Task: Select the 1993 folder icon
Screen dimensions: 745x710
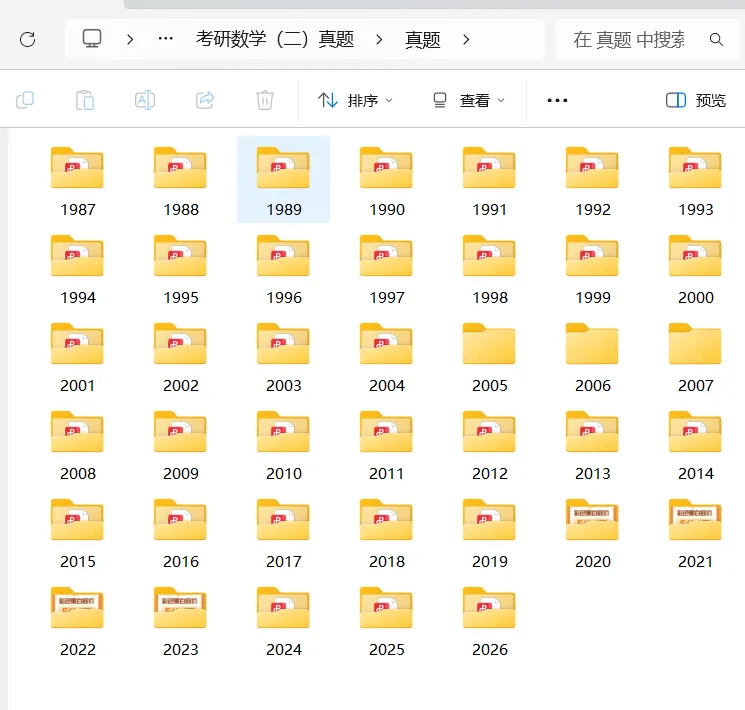Action: tap(695, 167)
